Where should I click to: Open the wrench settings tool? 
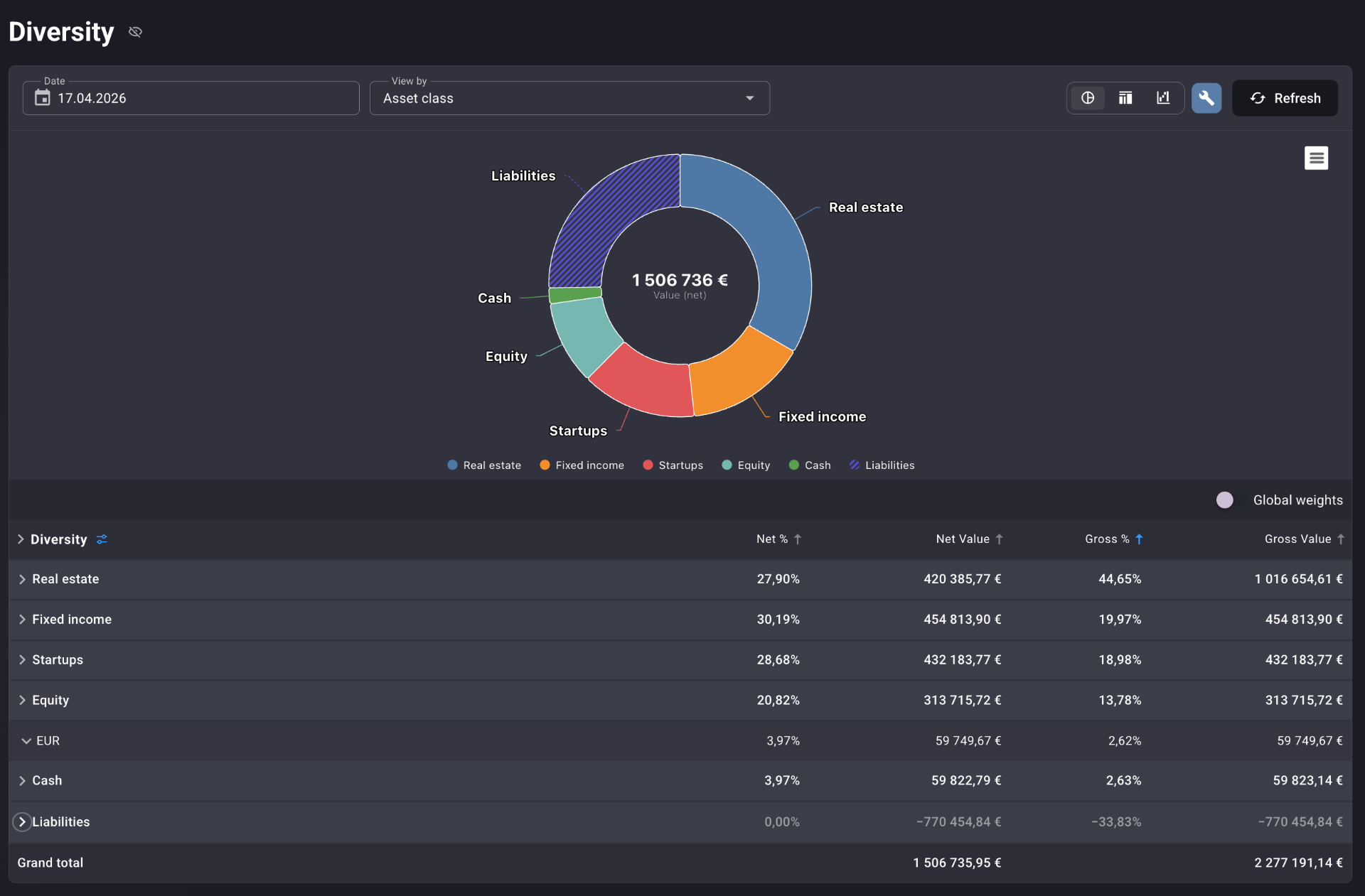pos(1206,98)
